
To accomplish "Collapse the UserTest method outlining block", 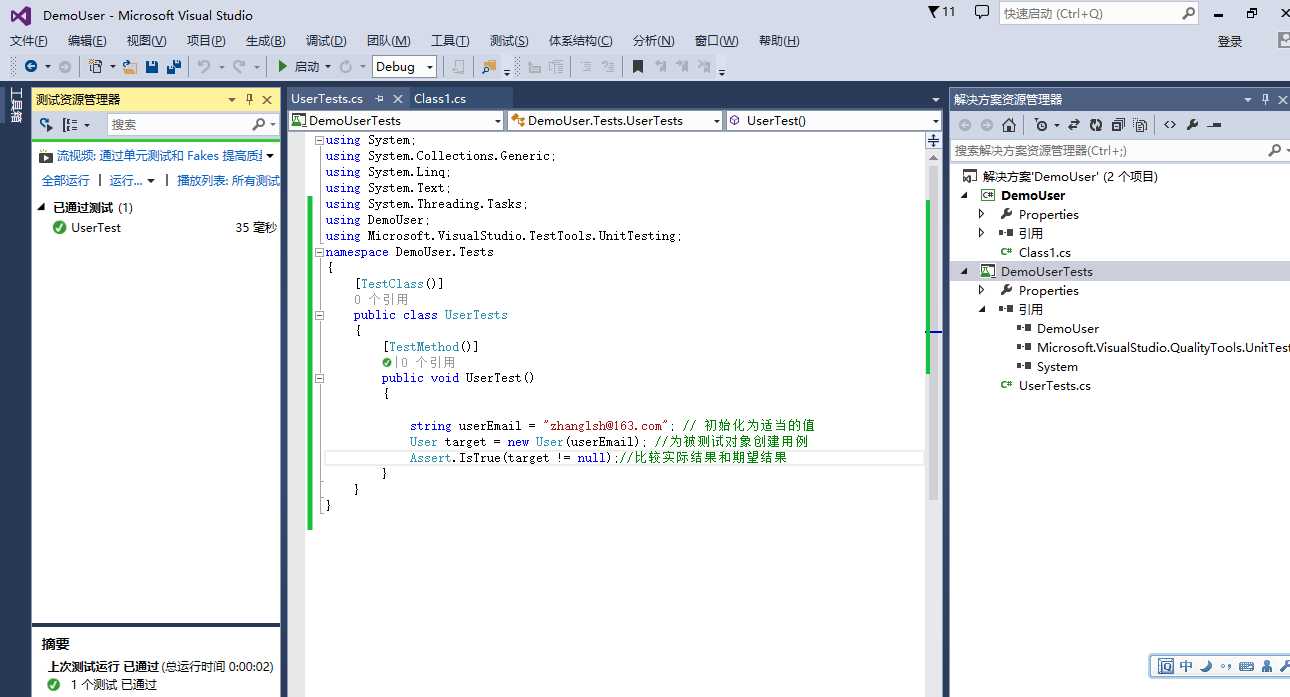I will coord(320,379).
